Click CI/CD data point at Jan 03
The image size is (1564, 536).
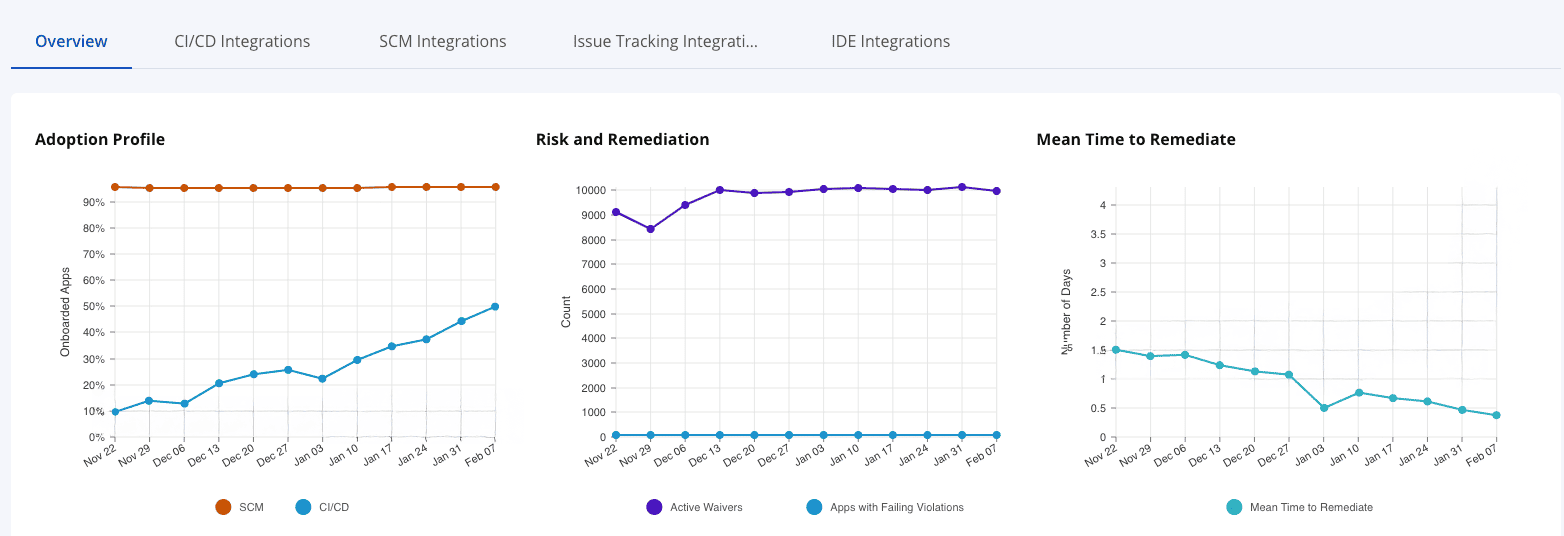point(322,379)
